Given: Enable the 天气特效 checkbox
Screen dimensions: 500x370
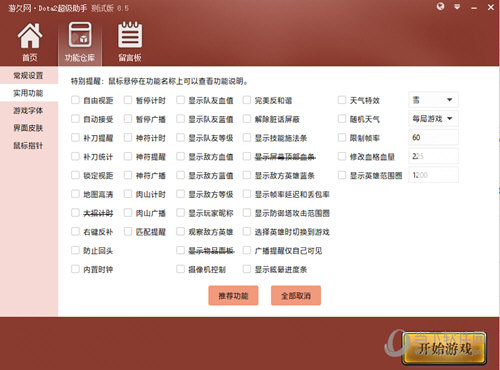Looking at the screenshot, I should click(x=342, y=100).
